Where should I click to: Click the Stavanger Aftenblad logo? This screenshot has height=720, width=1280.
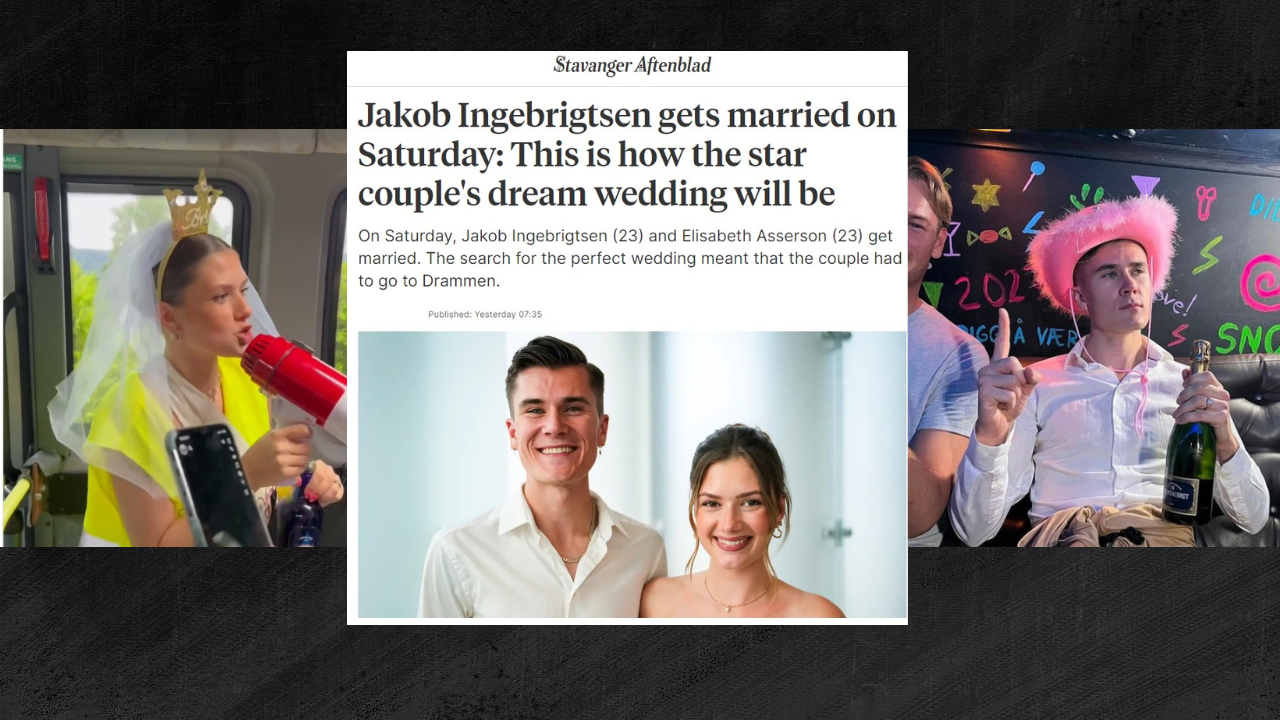tap(632, 66)
